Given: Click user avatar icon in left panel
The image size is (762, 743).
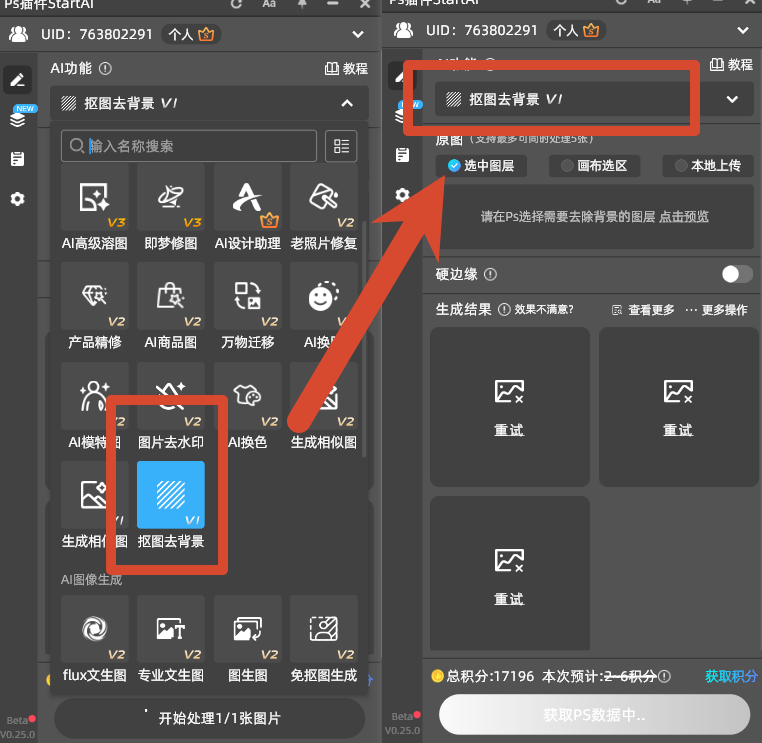Looking at the screenshot, I should (18, 34).
